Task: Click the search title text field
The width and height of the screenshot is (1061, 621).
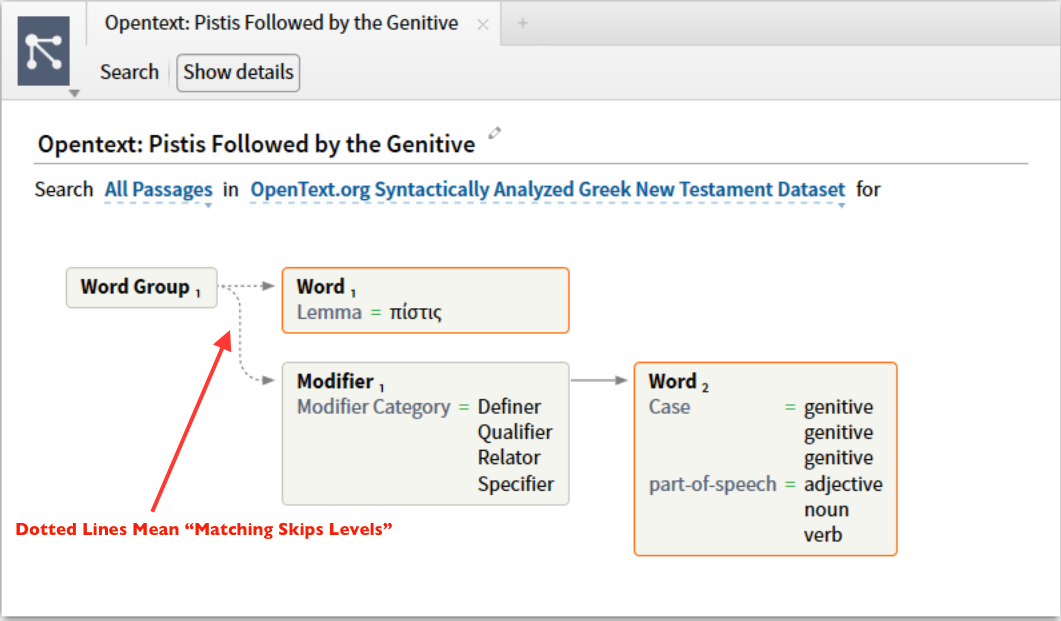Action: click(x=256, y=144)
